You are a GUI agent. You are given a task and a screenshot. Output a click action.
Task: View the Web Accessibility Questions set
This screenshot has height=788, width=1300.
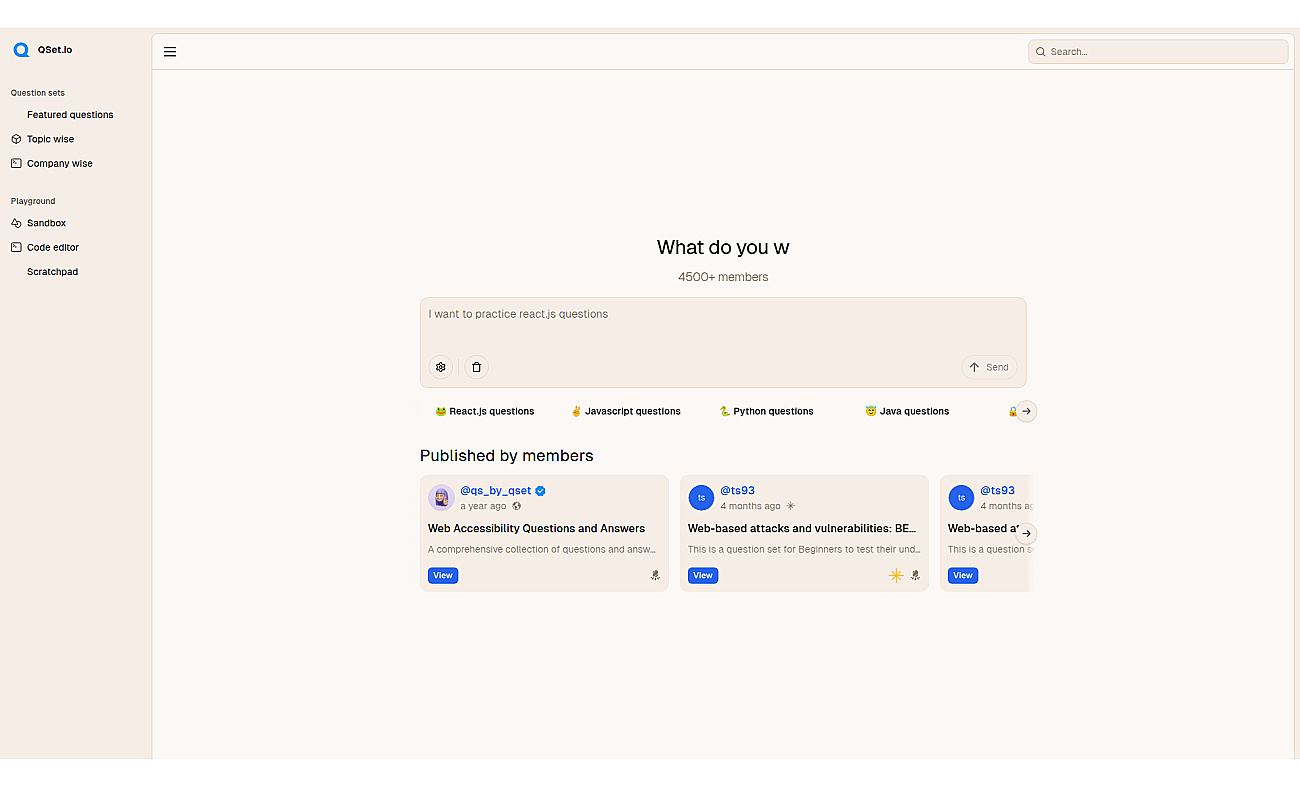[443, 575]
